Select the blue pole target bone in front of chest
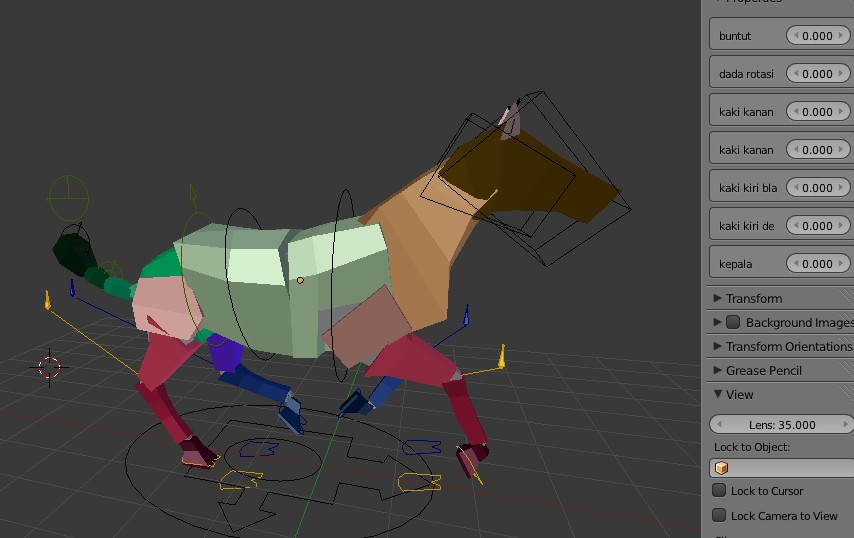854x538 pixels. point(466,316)
